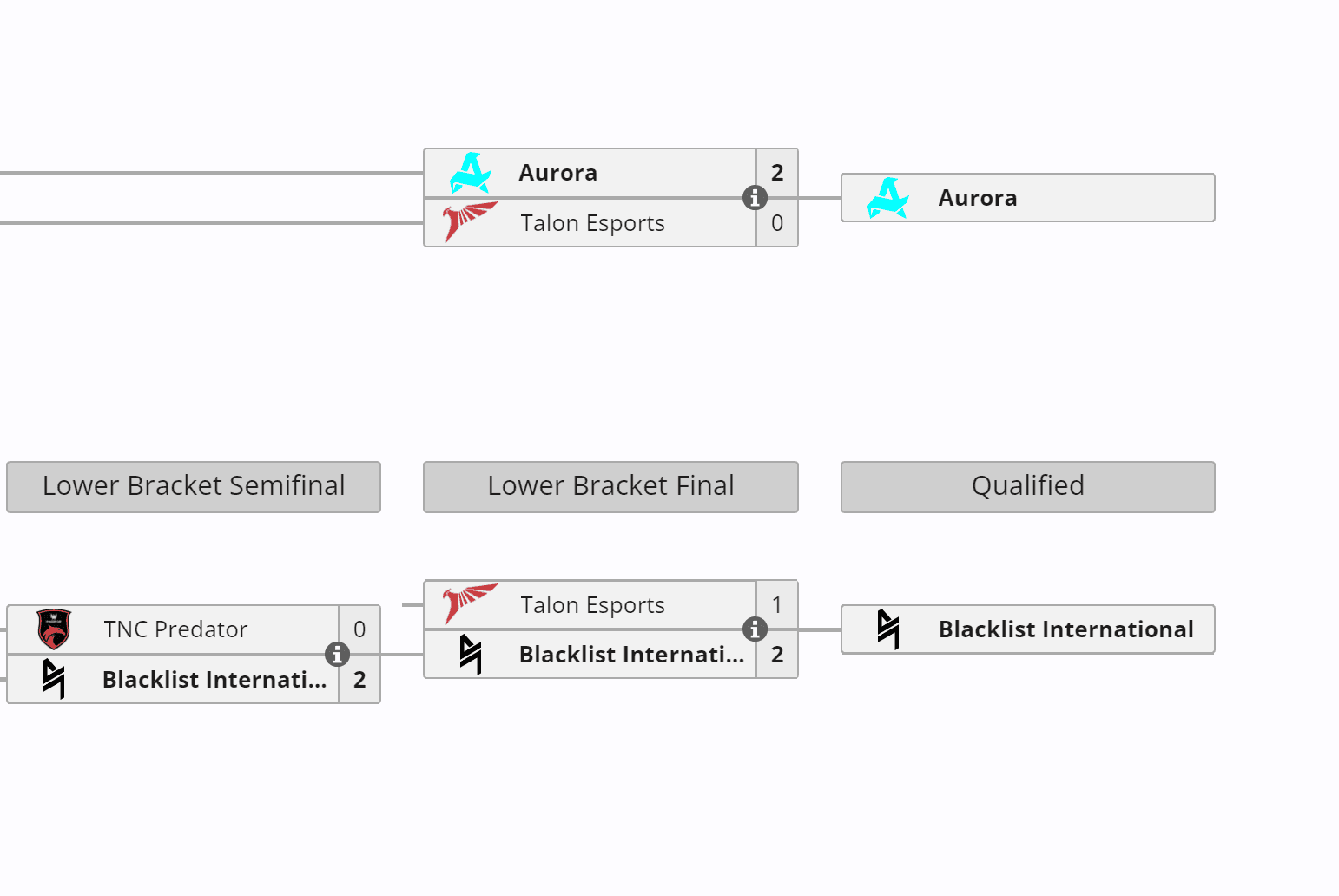Click TNC Predator team logo
Image resolution: width=1339 pixels, height=896 pixels.
pyautogui.click(x=54, y=629)
